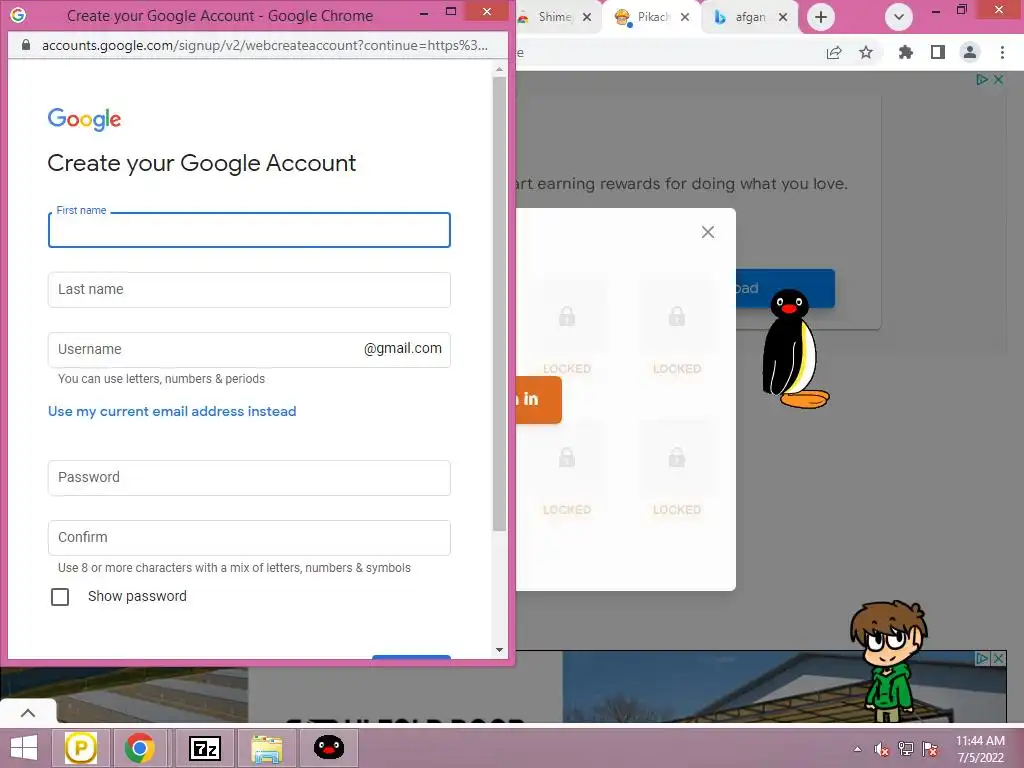Close the Shimeji tab

click(x=587, y=17)
